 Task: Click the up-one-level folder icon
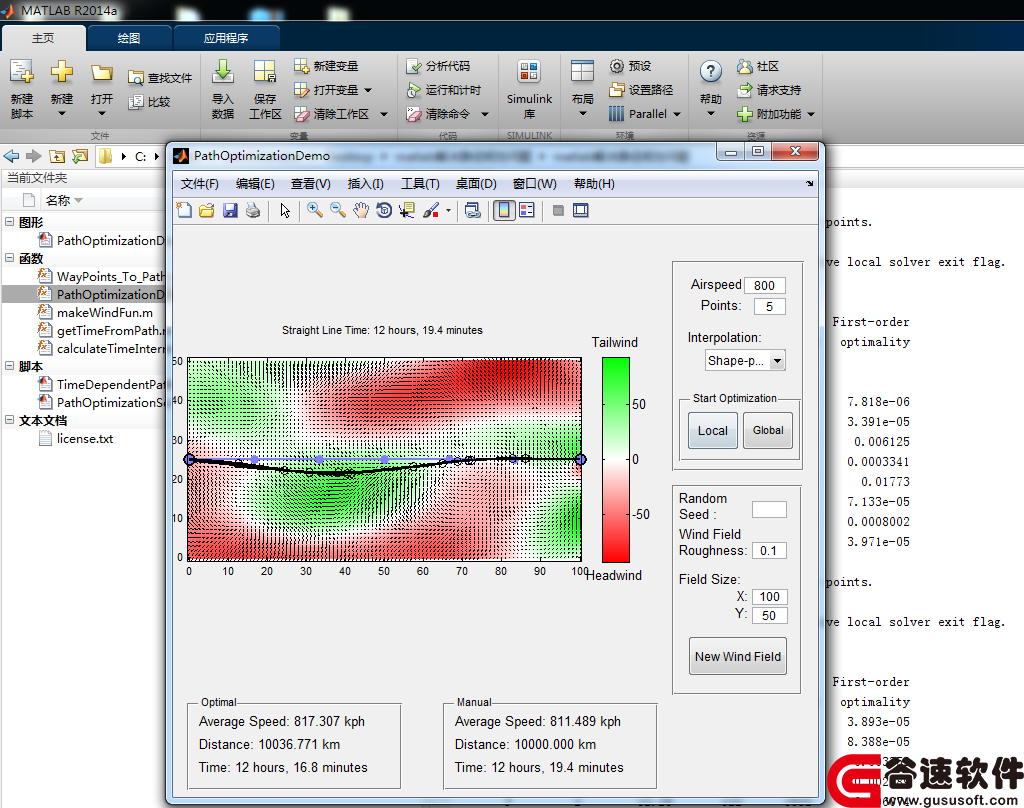coord(57,156)
